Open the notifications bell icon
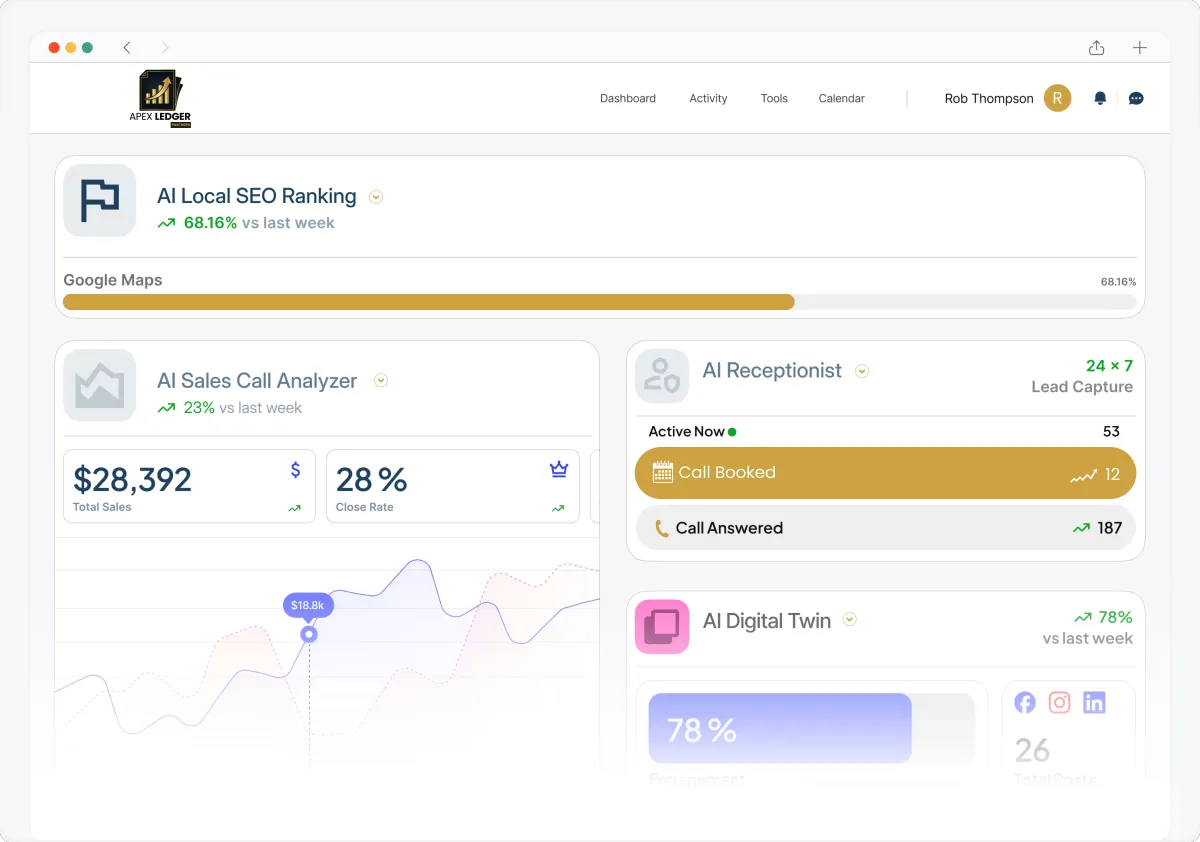Screen dimensions: 1200x842 pyautogui.click(x=1100, y=98)
